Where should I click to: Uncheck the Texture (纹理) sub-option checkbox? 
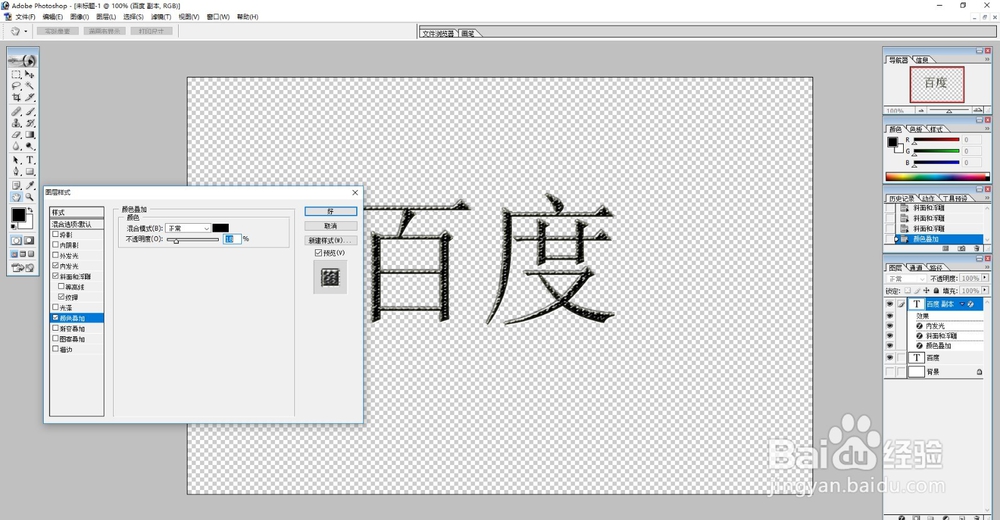tap(61, 297)
